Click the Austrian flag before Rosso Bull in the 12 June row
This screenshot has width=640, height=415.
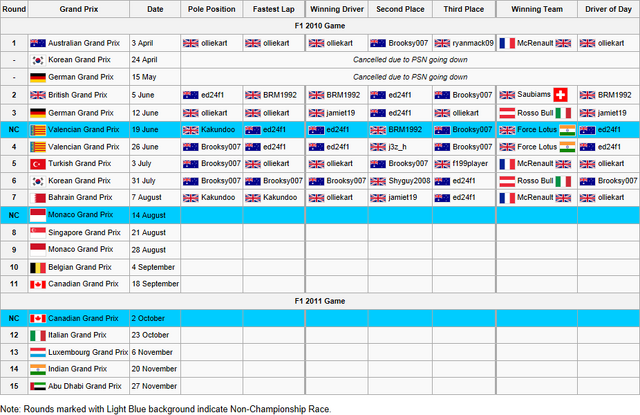pyautogui.click(x=507, y=113)
